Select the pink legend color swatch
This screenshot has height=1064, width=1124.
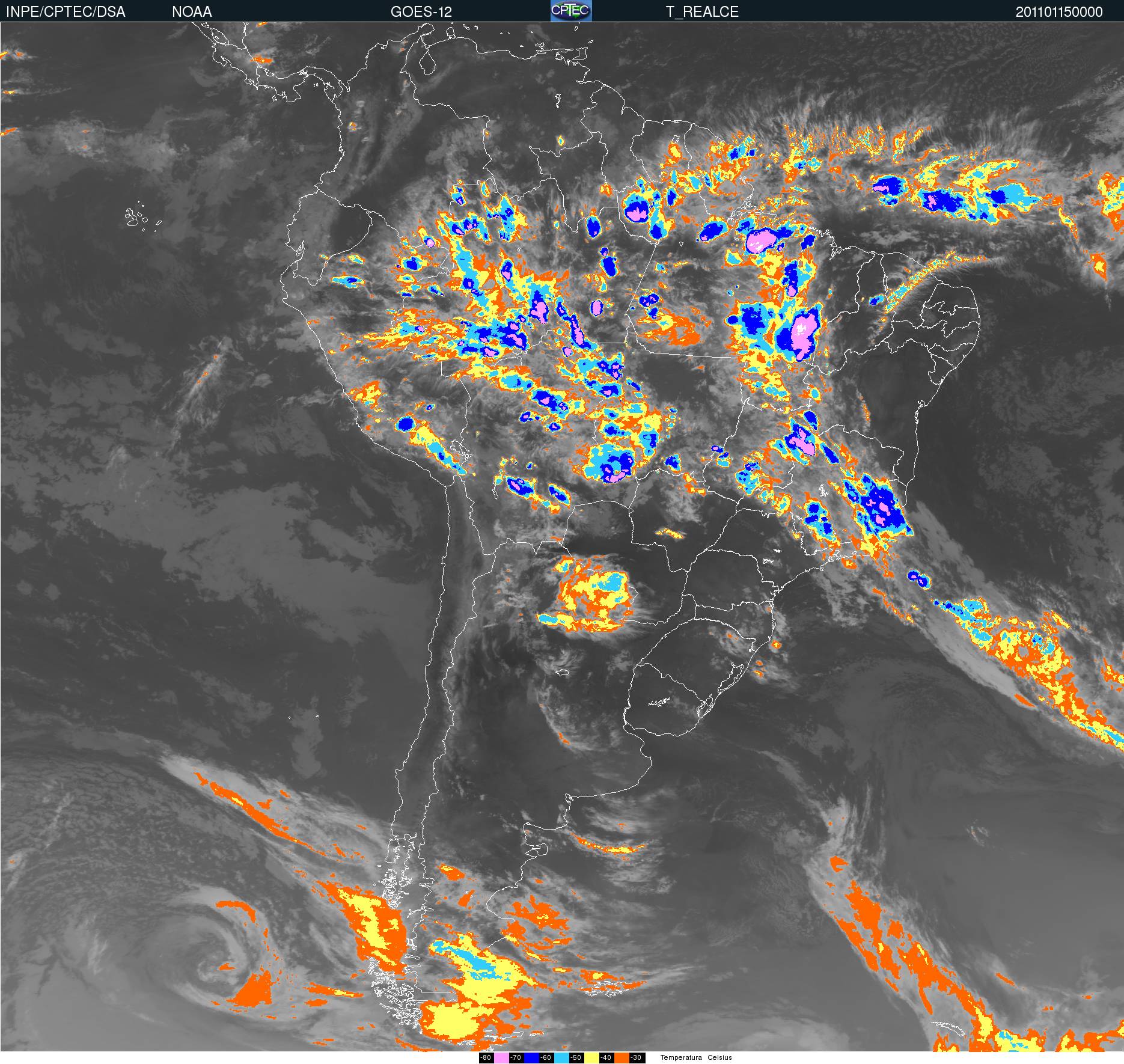tap(501, 1058)
